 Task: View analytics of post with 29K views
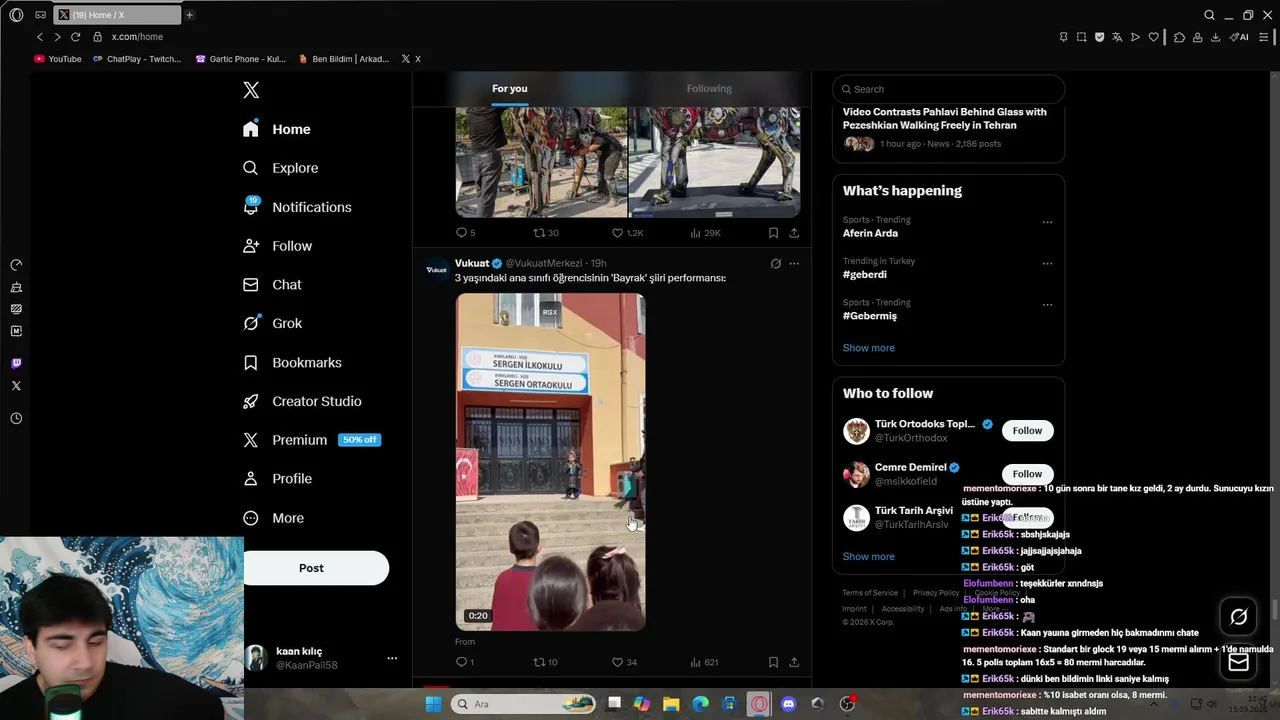(705, 233)
